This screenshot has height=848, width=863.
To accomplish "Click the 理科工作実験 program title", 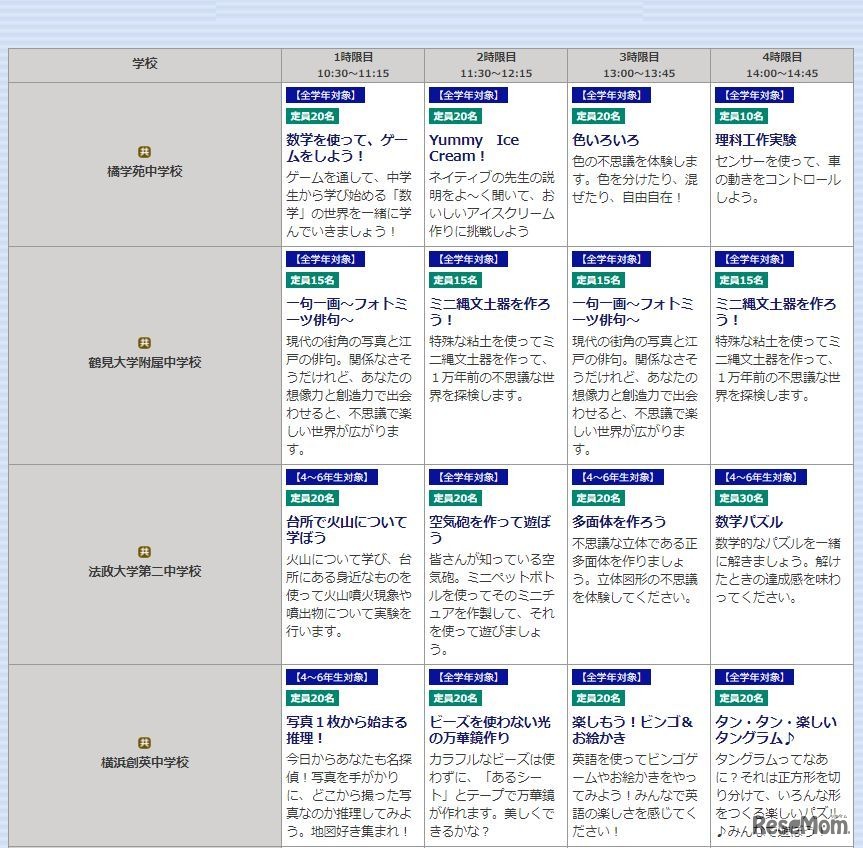I will [757, 140].
